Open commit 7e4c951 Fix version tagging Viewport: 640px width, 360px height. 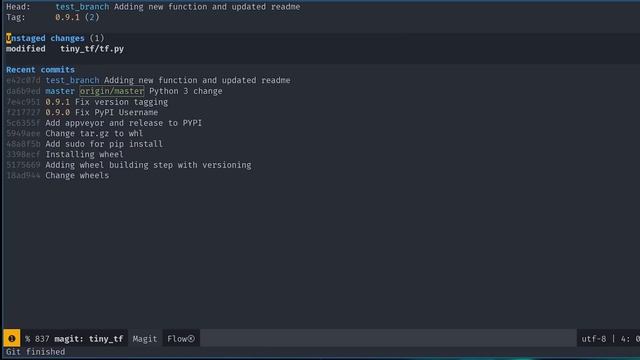pos(87,102)
